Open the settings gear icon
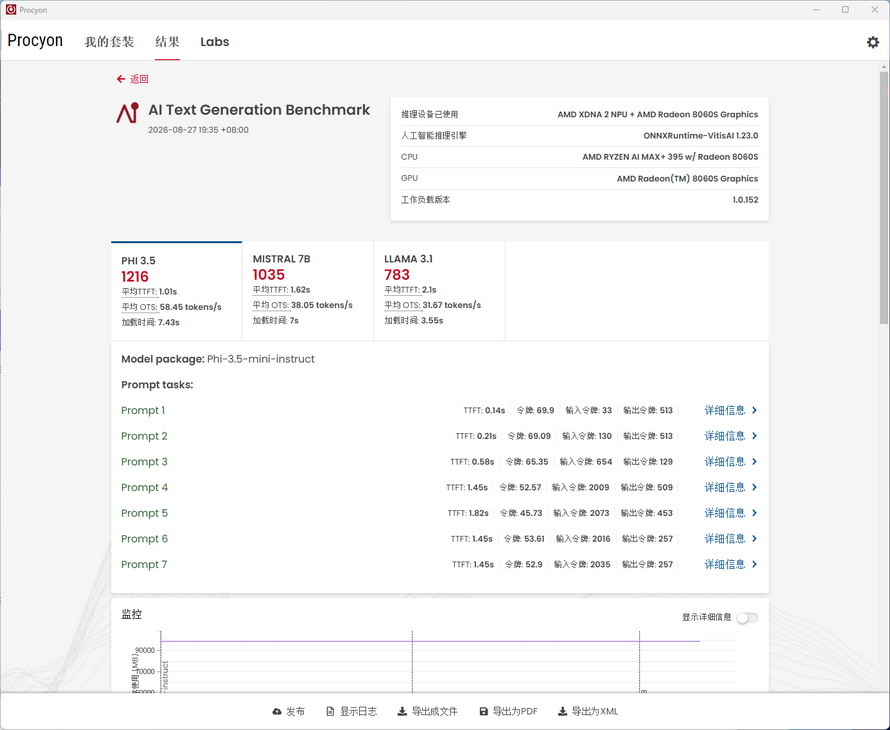This screenshot has height=730, width=890. pos(872,42)
